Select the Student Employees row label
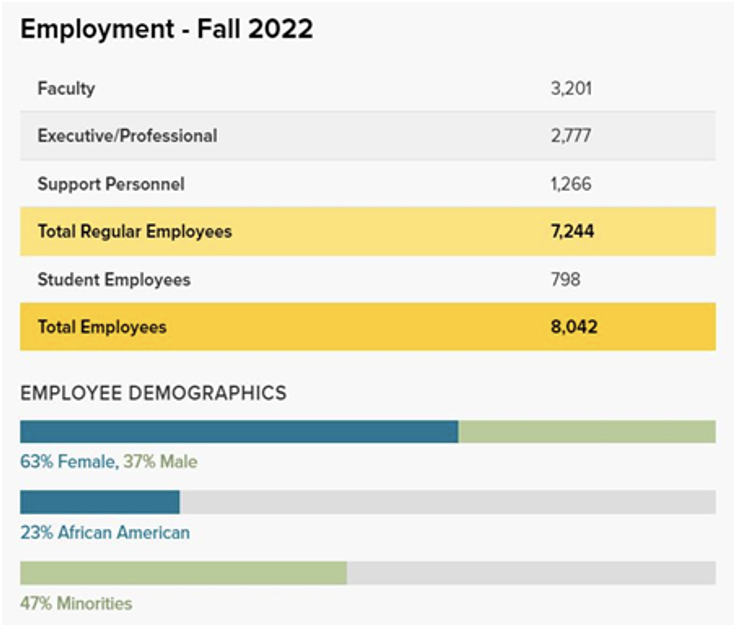 click(114, 279)
